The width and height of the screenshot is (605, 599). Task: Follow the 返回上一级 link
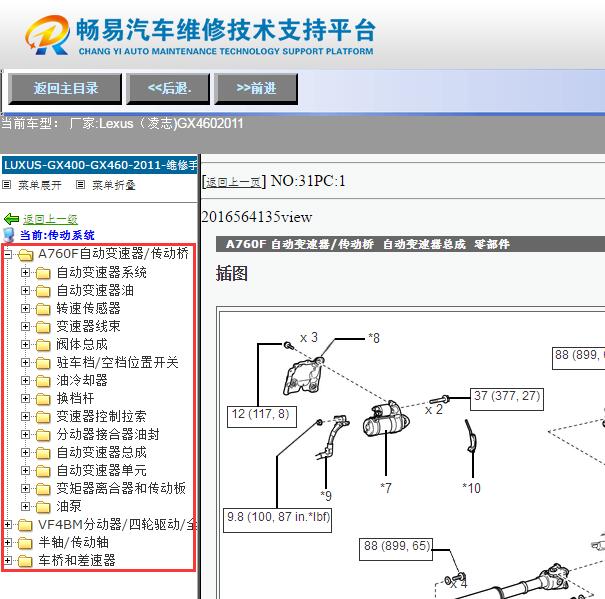50,219
